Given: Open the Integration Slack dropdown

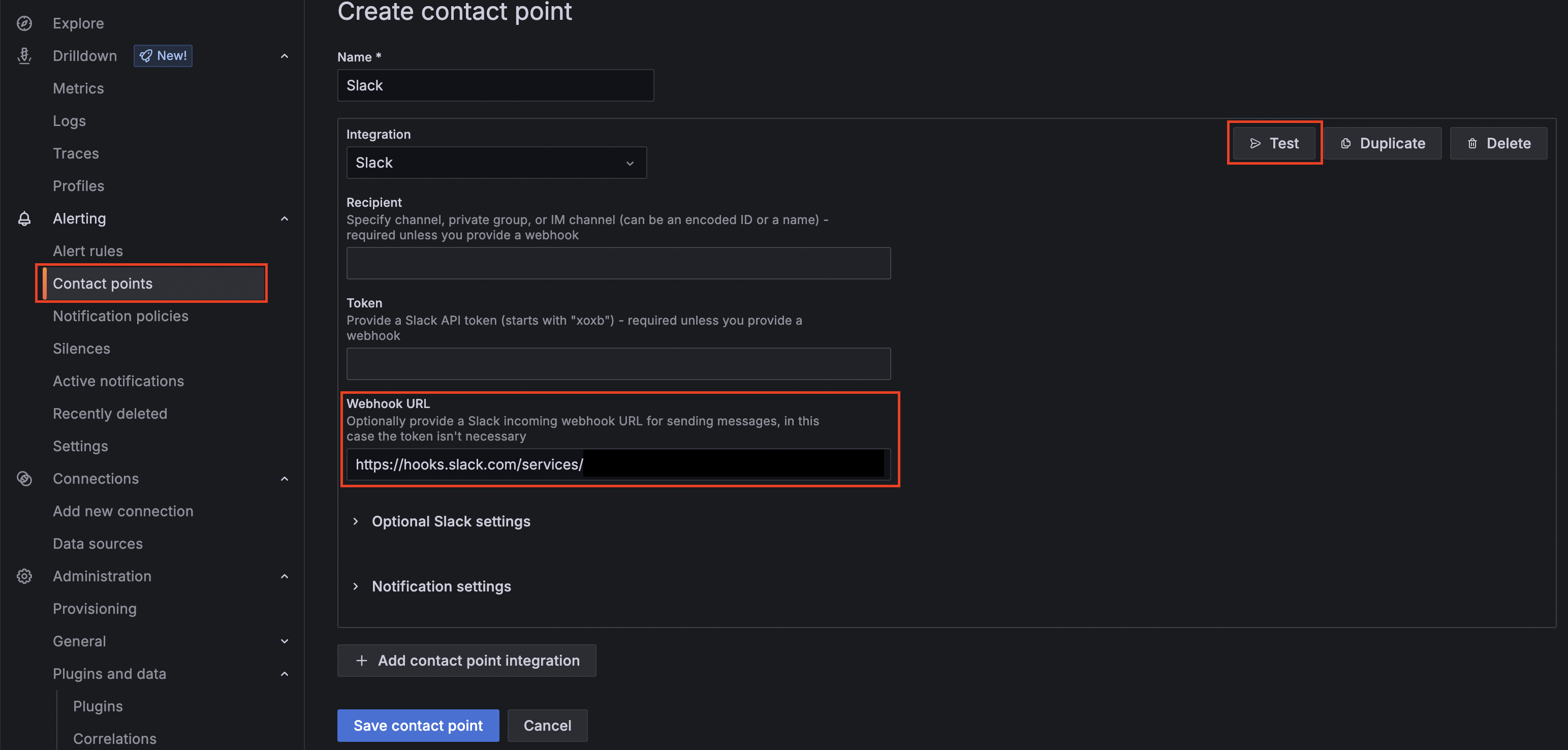Looking at the screenshot, I should click(x=496, y=163).
